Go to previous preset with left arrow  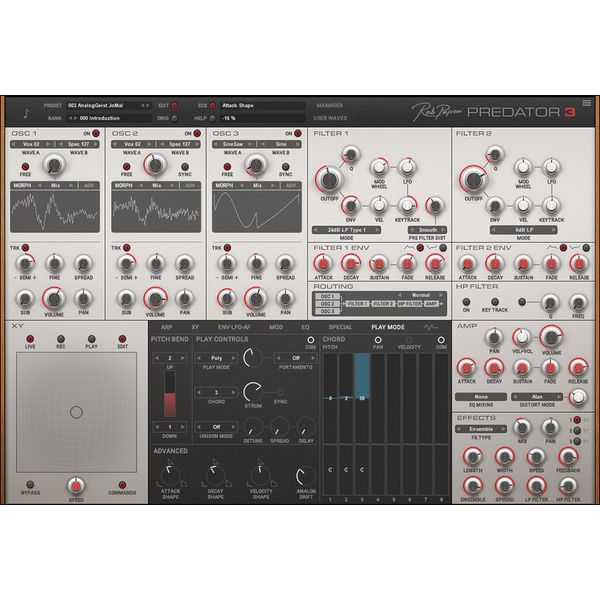pos(142,106)
